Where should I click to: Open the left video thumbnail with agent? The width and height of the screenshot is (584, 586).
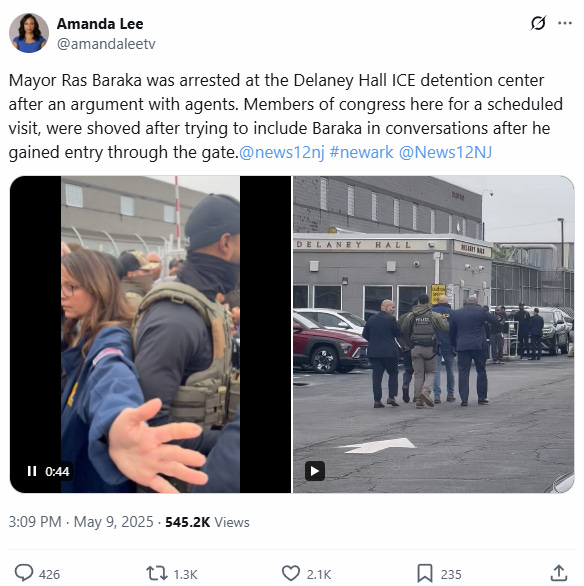pos(150,334)
